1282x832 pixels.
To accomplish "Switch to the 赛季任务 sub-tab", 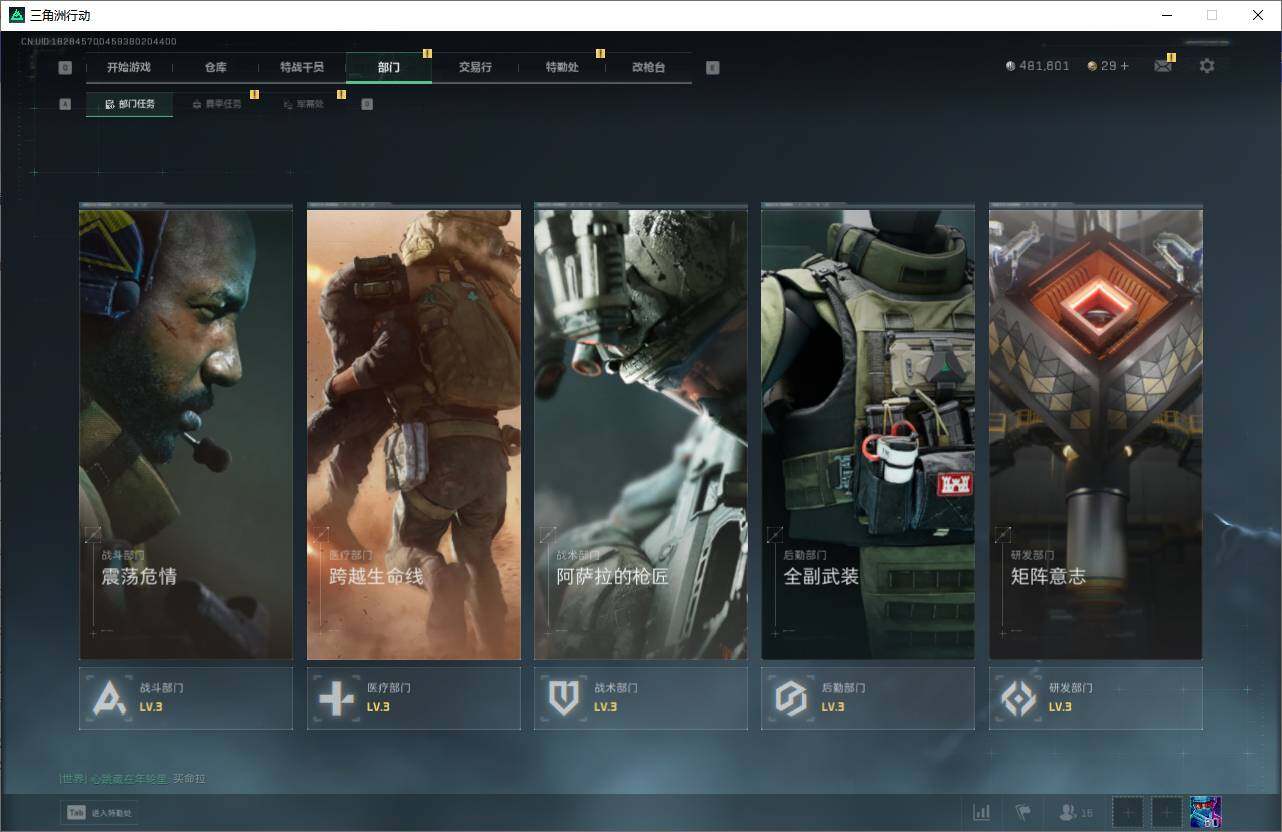I will tap(216, 104).
